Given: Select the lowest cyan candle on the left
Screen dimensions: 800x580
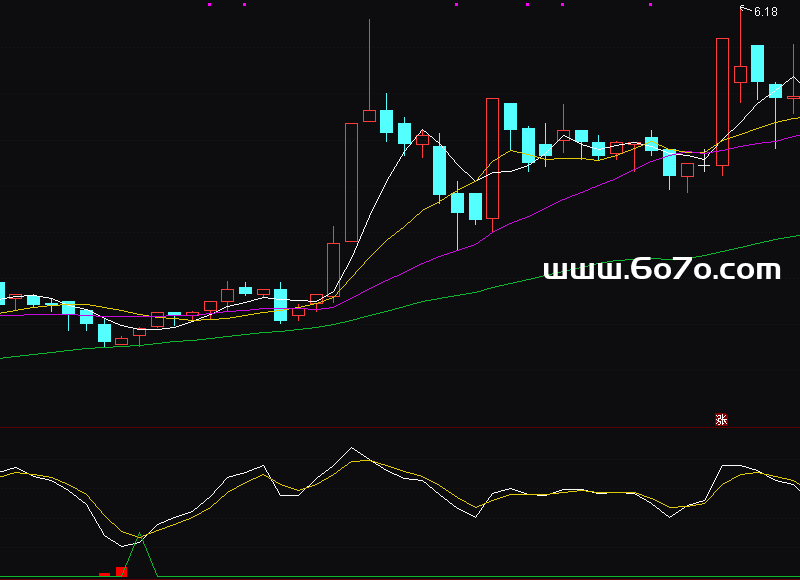Looking at the screenshot, I should click(x=104, y=333).
